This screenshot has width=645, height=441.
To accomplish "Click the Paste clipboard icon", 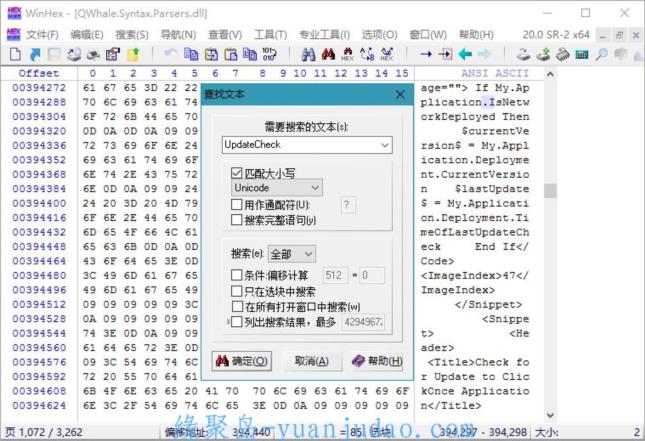I will coord(231,54).
